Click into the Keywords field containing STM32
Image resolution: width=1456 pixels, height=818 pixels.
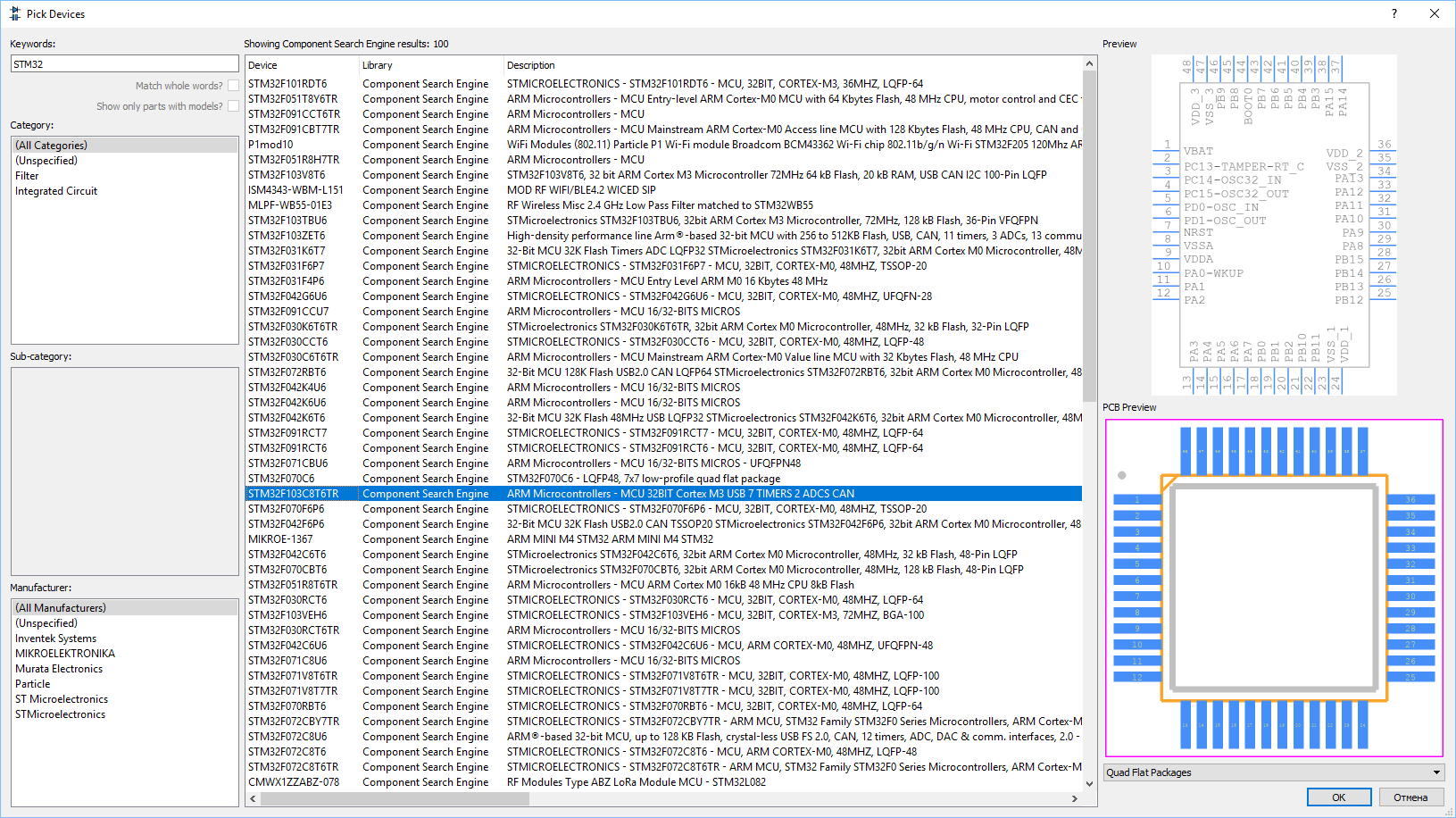124,64
